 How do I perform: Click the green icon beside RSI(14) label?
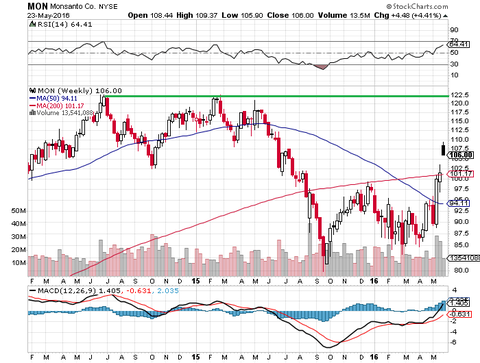click(x=32, y=24)
